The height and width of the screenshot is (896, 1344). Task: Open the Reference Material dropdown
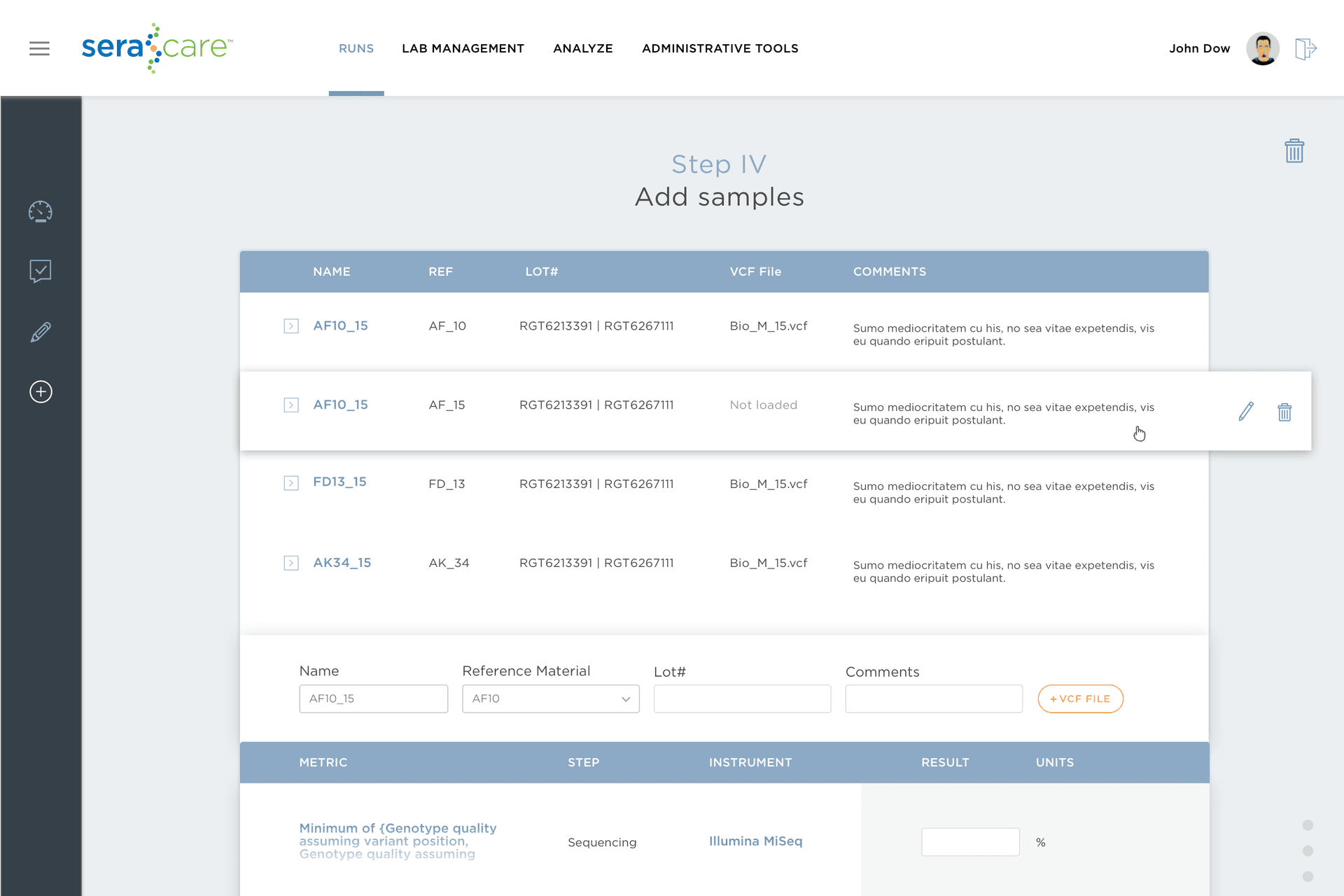pyautogui.click(x=550, y=699)
